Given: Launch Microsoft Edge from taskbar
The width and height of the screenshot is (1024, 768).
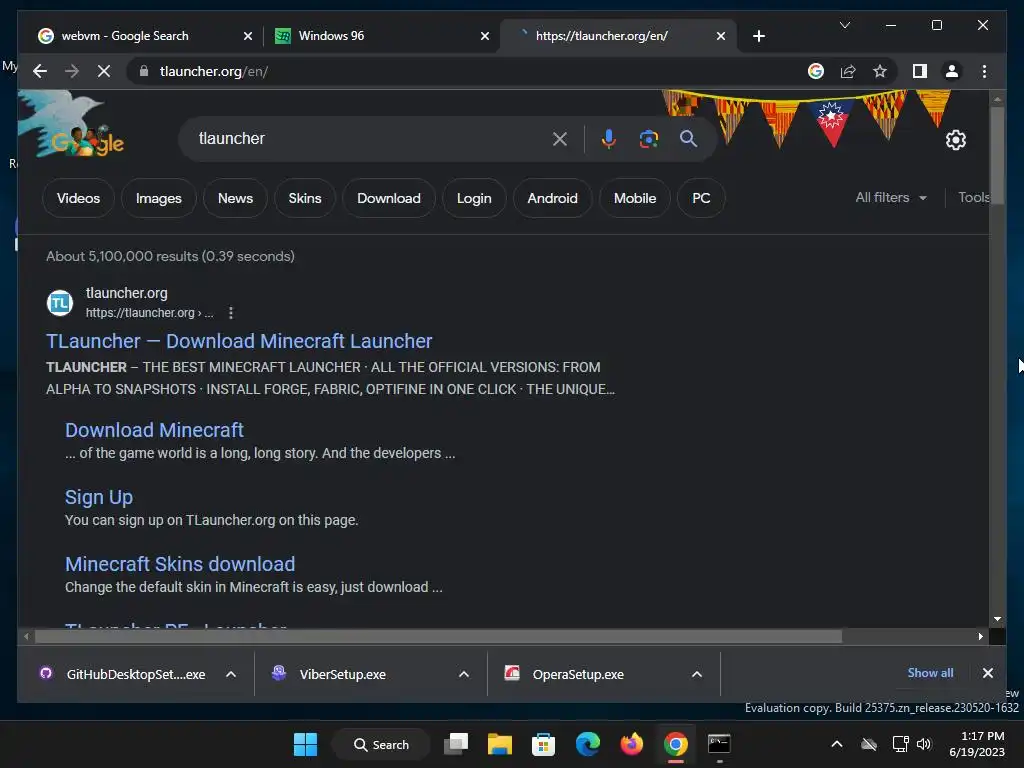Looking at the screenshot, I should click(588, 744).
